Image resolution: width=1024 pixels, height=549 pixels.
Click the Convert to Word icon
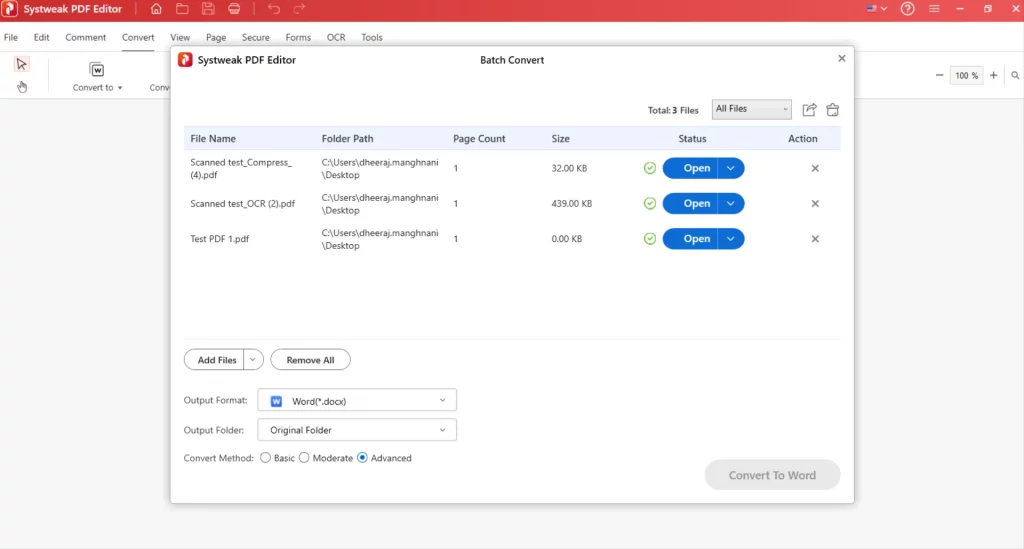(97, 69)
